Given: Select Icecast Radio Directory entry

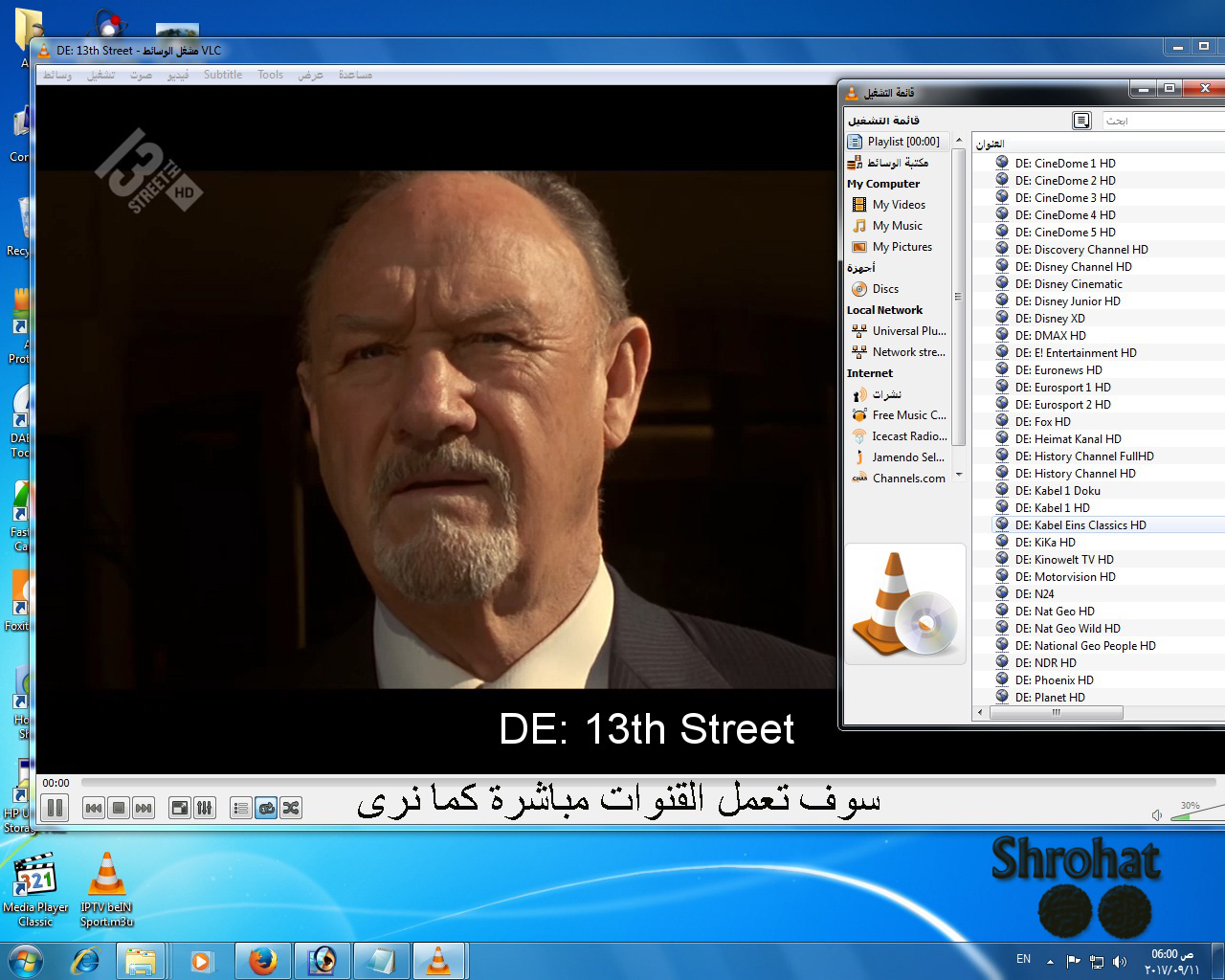Looking at the screenshot, I should click(898, 435).
